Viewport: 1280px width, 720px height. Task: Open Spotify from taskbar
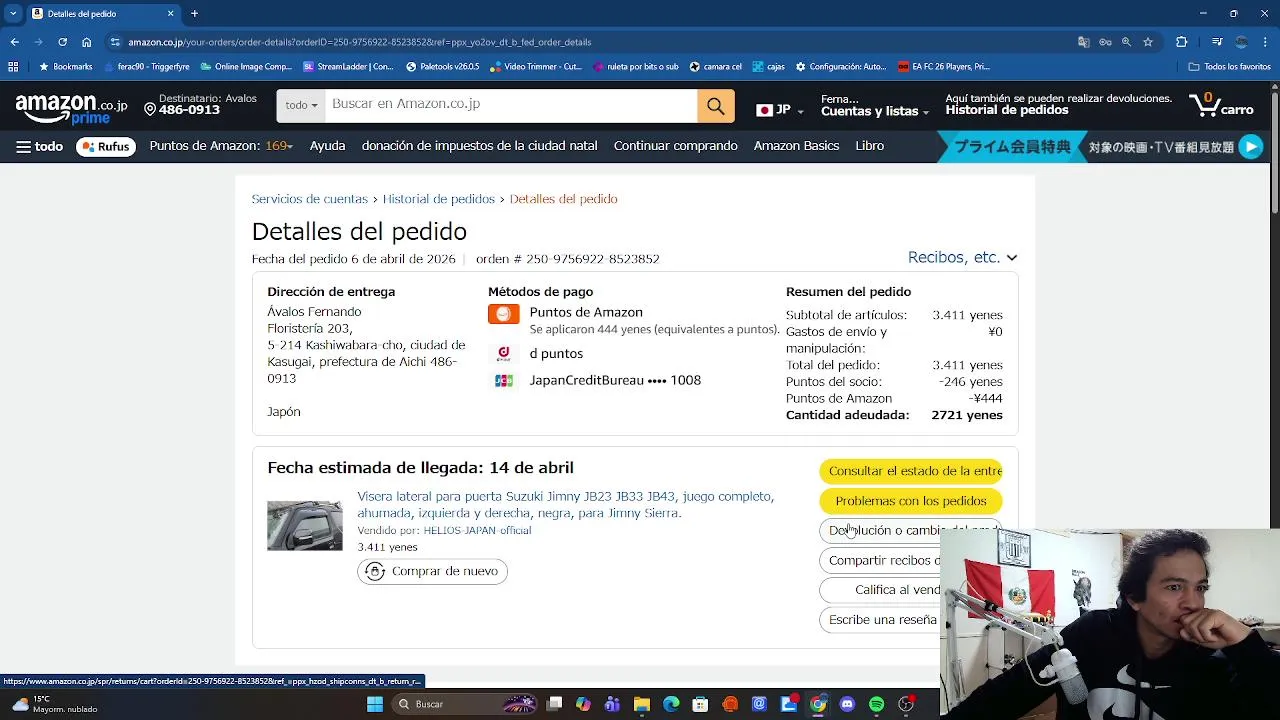(877, 704)
